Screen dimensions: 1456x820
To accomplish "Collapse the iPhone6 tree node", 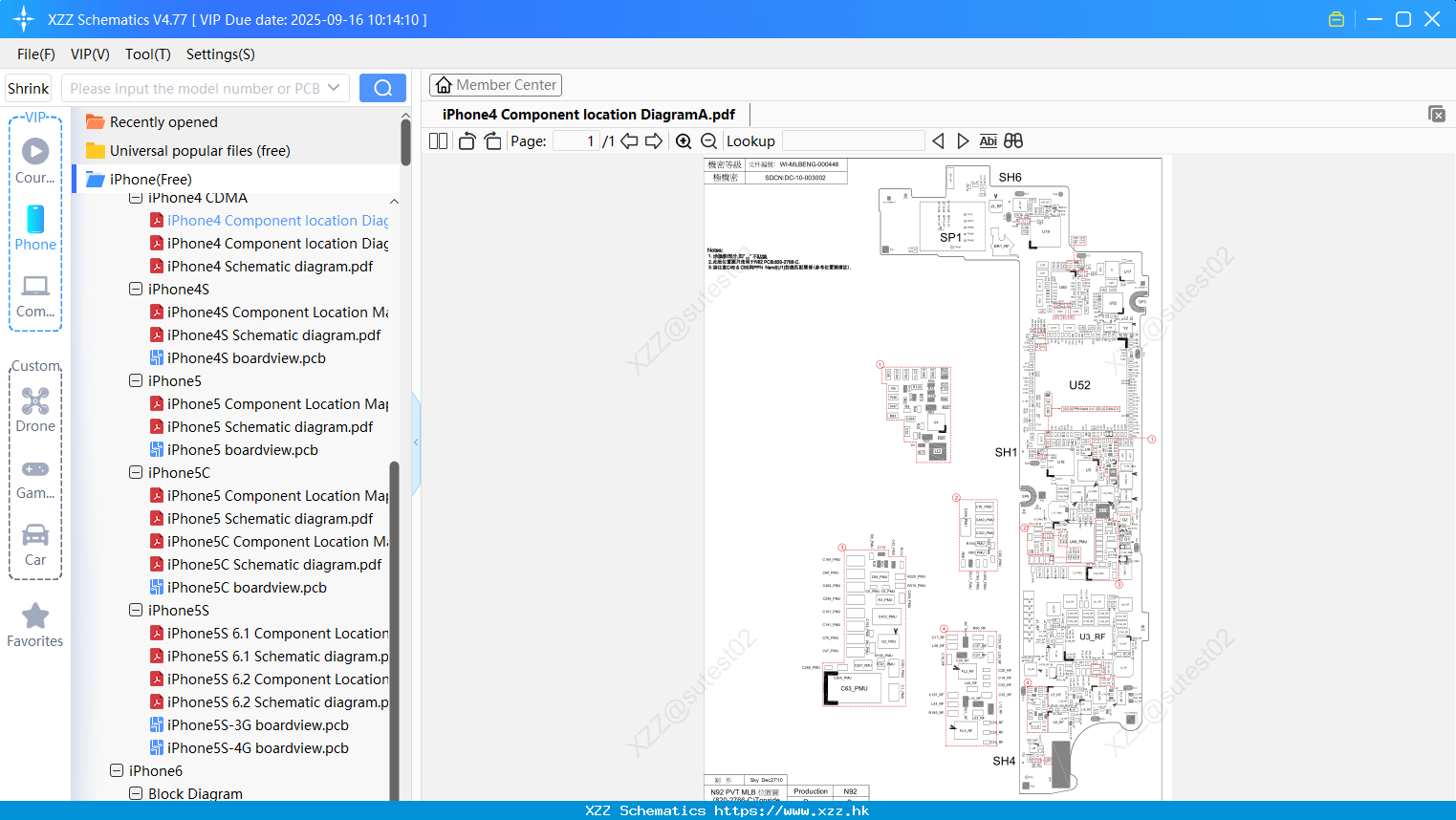I will [x=117, y=770].
